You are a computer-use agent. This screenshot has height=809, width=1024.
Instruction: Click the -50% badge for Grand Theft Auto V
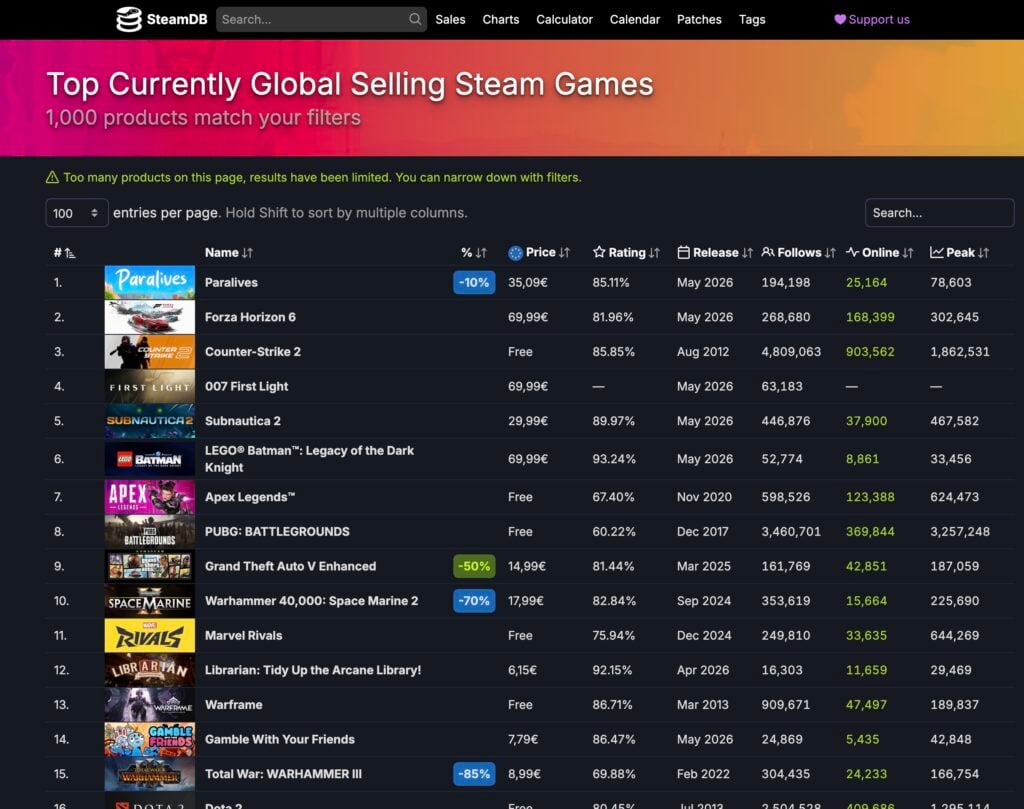(474, 566)
